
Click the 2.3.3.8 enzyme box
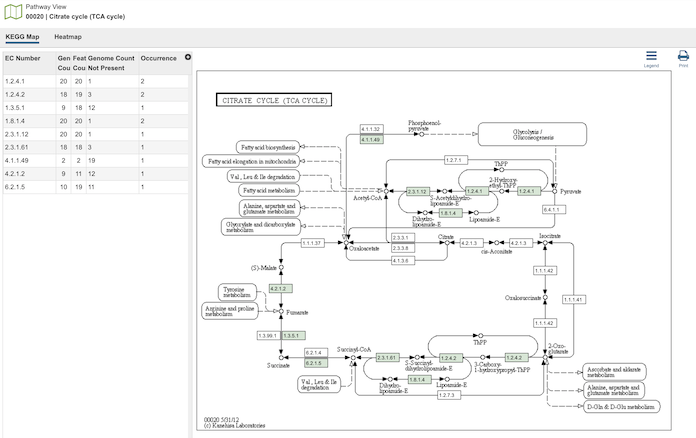403,248
